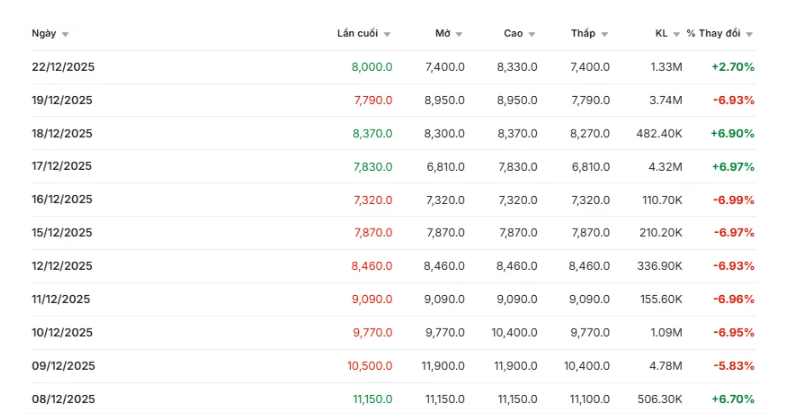Click the +2.70% change value
Viewport: 803px width, 414px height.
(x=733, y=67)
